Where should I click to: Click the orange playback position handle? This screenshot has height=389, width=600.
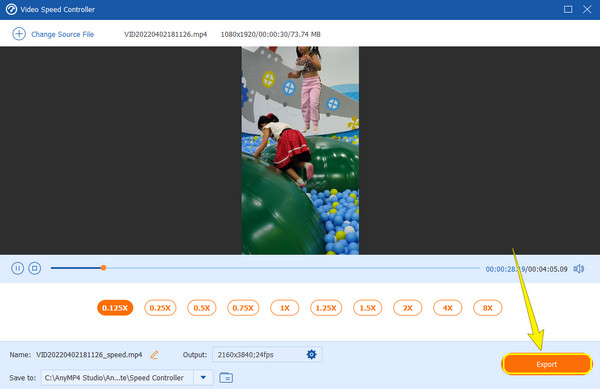pos(103,268)
